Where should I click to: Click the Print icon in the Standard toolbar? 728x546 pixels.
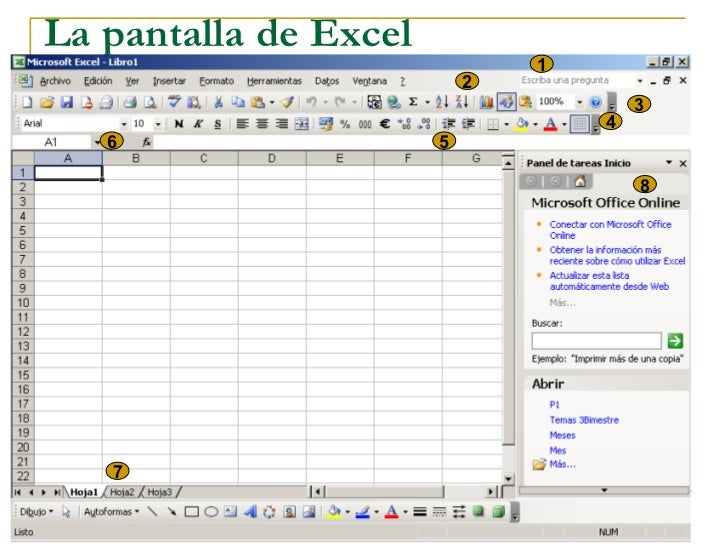tap(130, 102)
